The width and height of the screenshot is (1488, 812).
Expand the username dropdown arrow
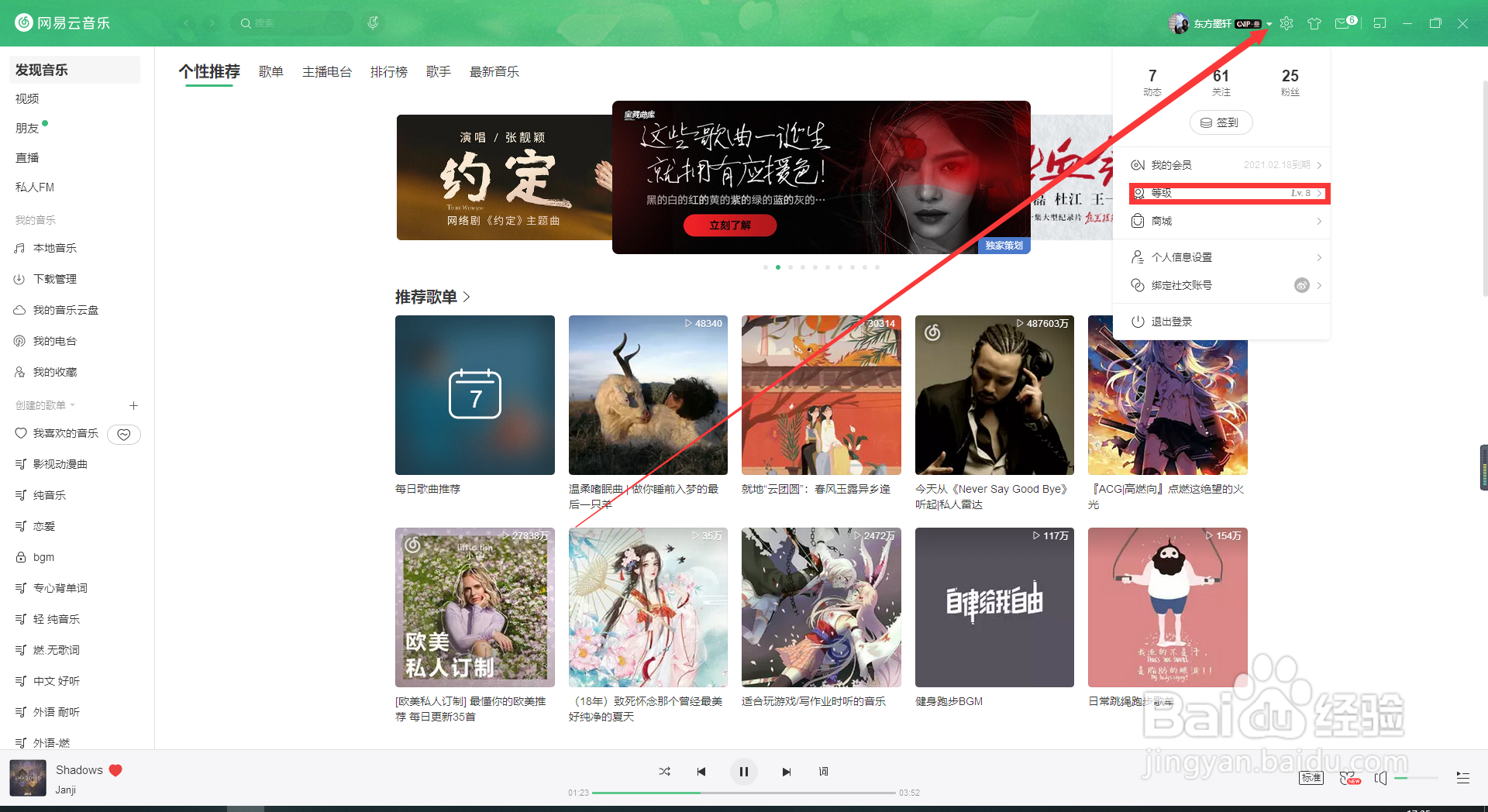click(x=1269, y=24)
